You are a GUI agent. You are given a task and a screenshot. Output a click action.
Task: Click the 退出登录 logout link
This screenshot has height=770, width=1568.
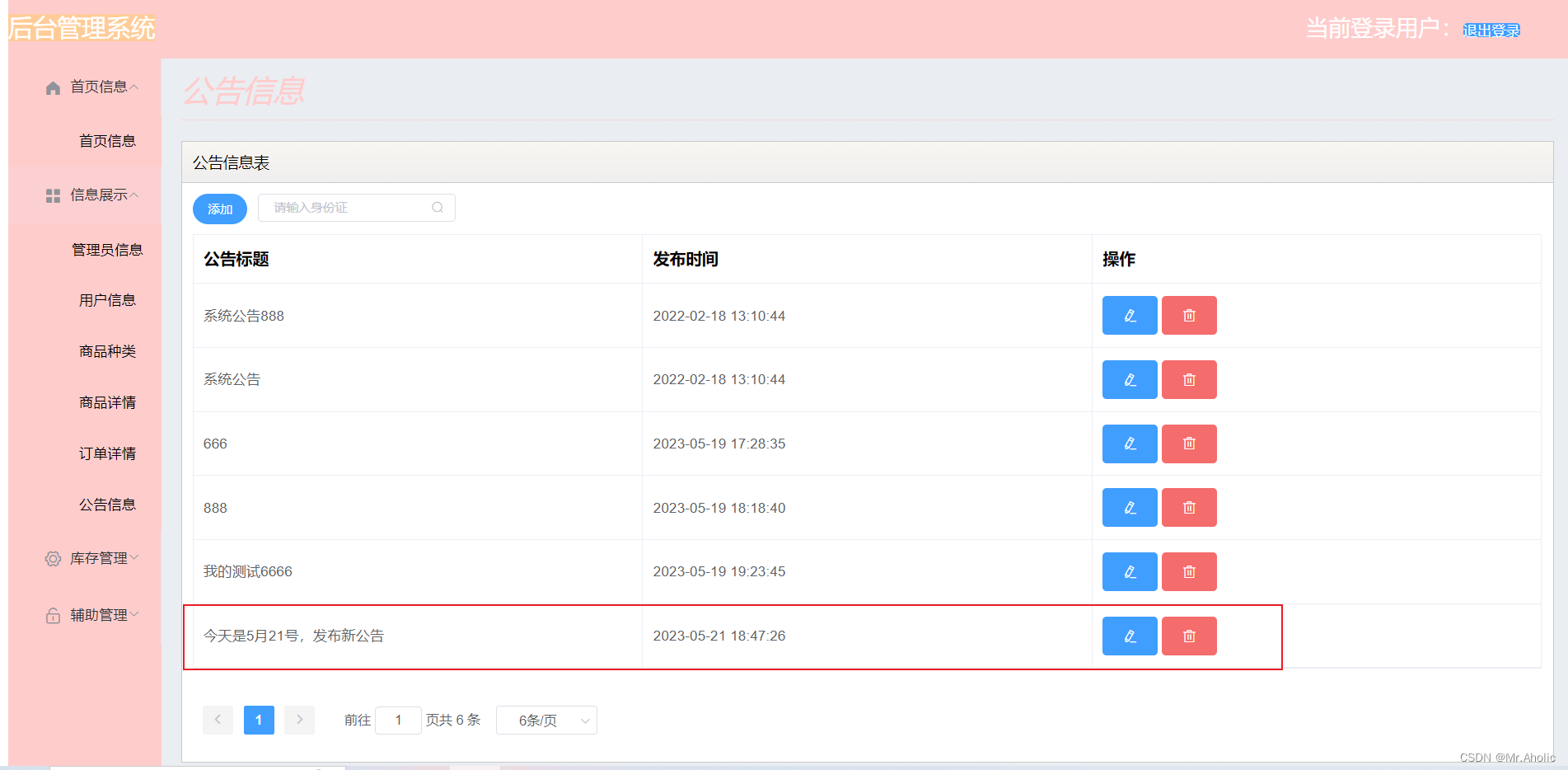tap(1491, 31)
